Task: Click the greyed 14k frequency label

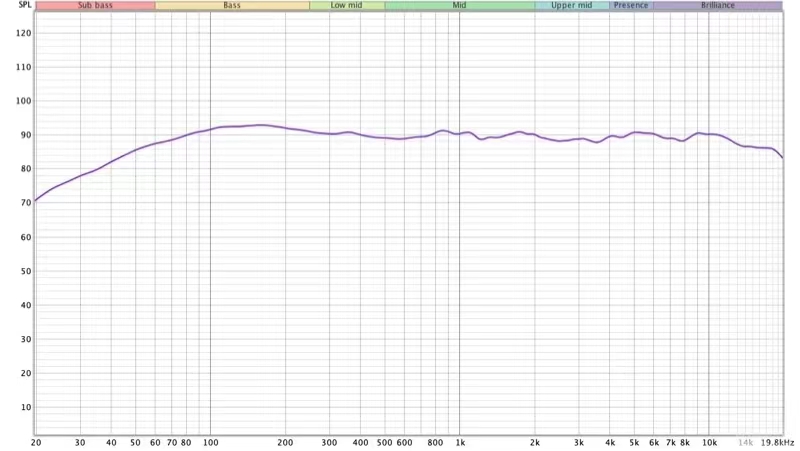Action: click(x=745, y=441)
